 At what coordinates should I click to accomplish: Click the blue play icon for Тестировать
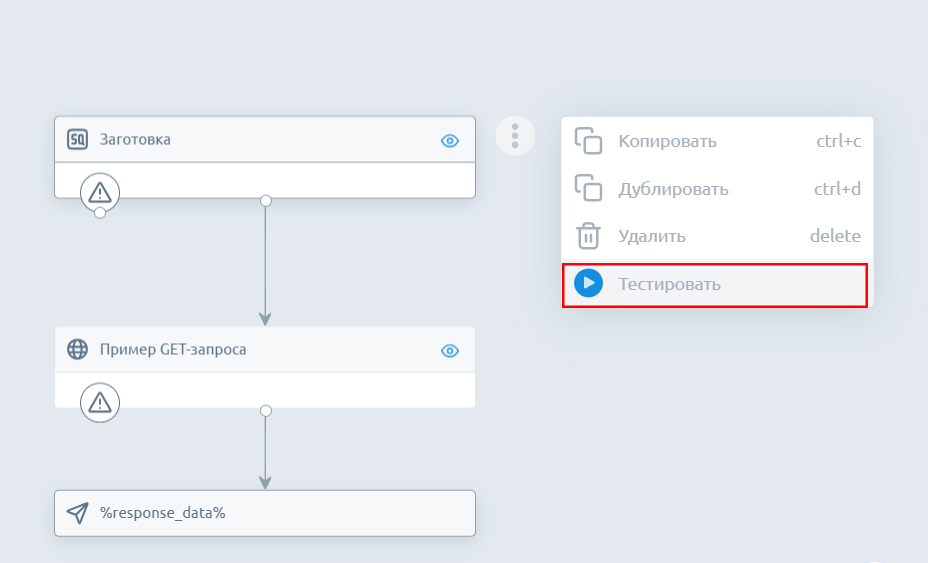pos(589,284)
